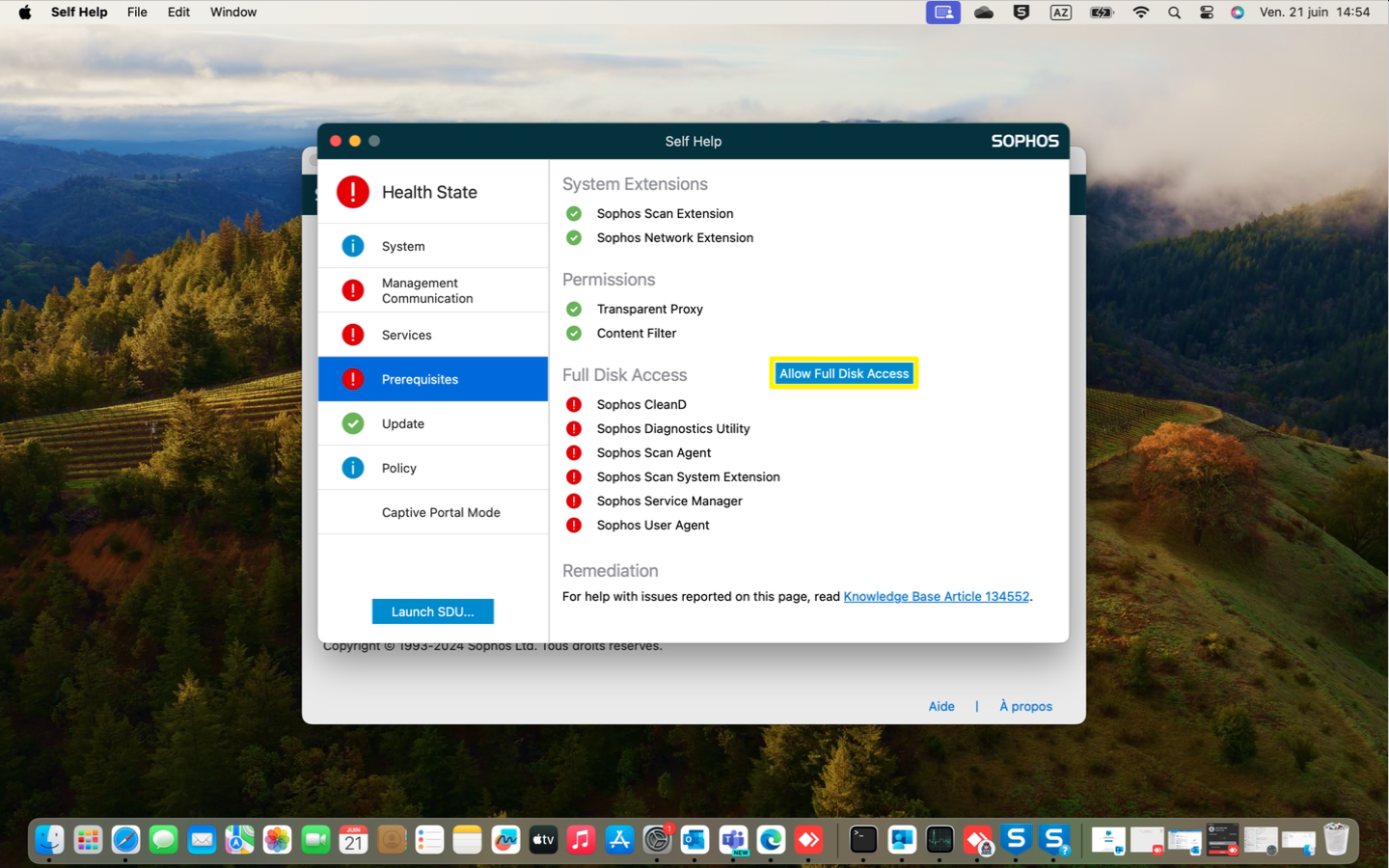Open the Sophos shield menu bar icon
1389x868 pixels.
click(1021, 13)
